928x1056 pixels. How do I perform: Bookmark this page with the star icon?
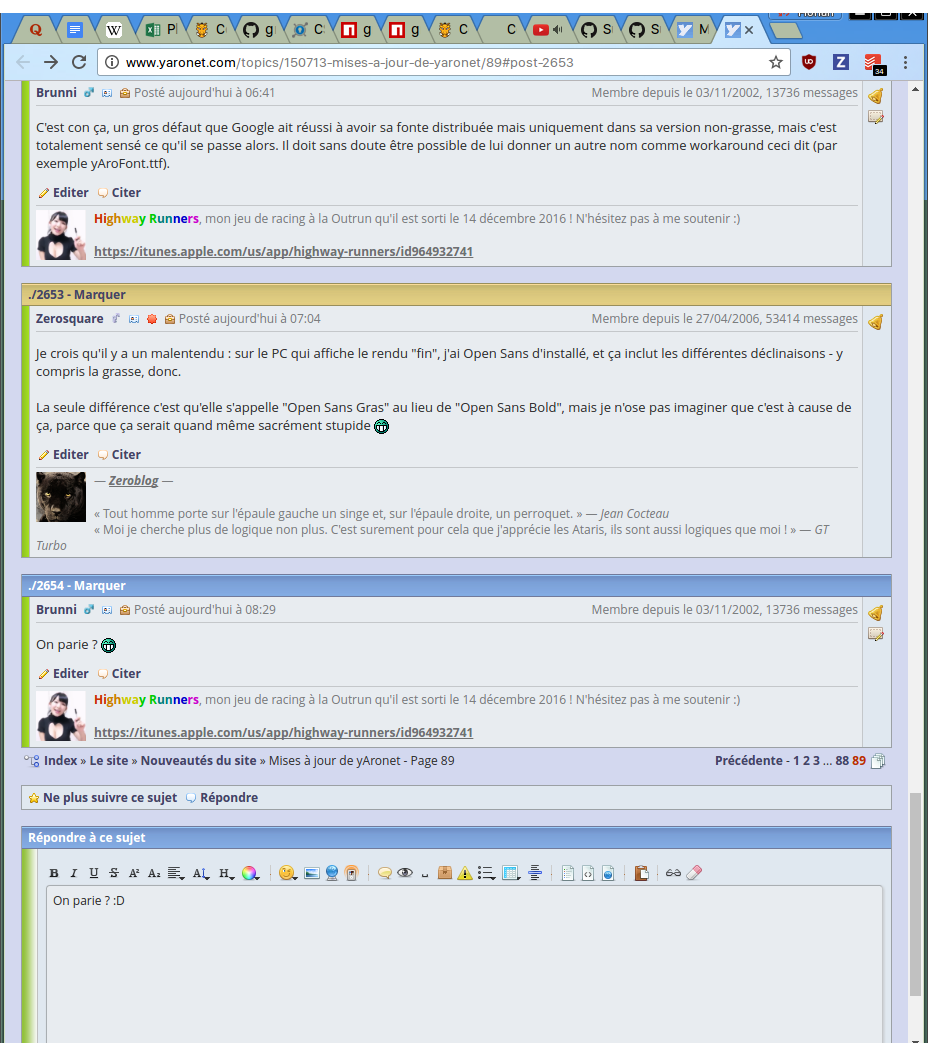(775, 62)
